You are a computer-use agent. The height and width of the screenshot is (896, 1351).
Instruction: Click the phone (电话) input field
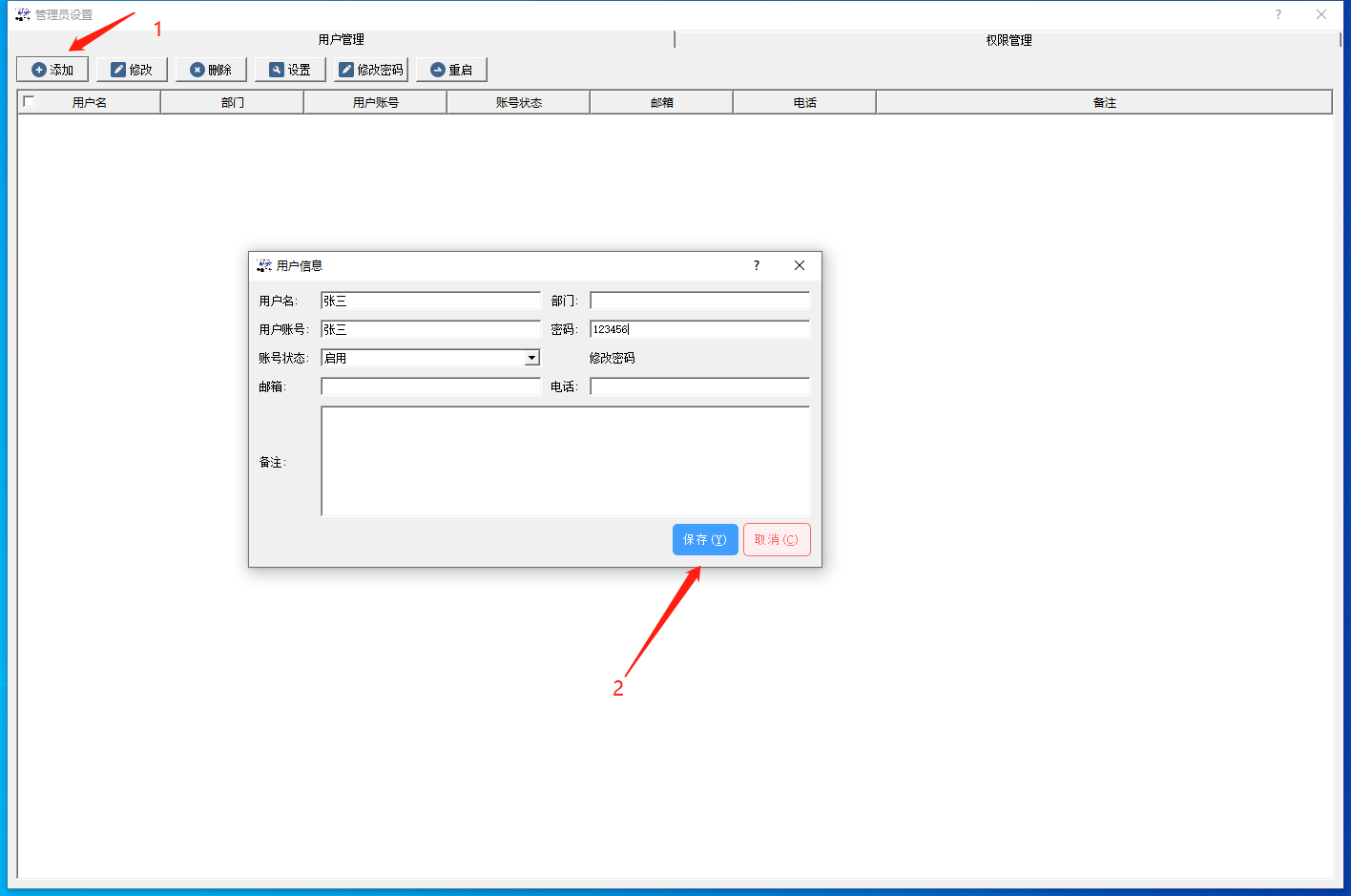699,386
